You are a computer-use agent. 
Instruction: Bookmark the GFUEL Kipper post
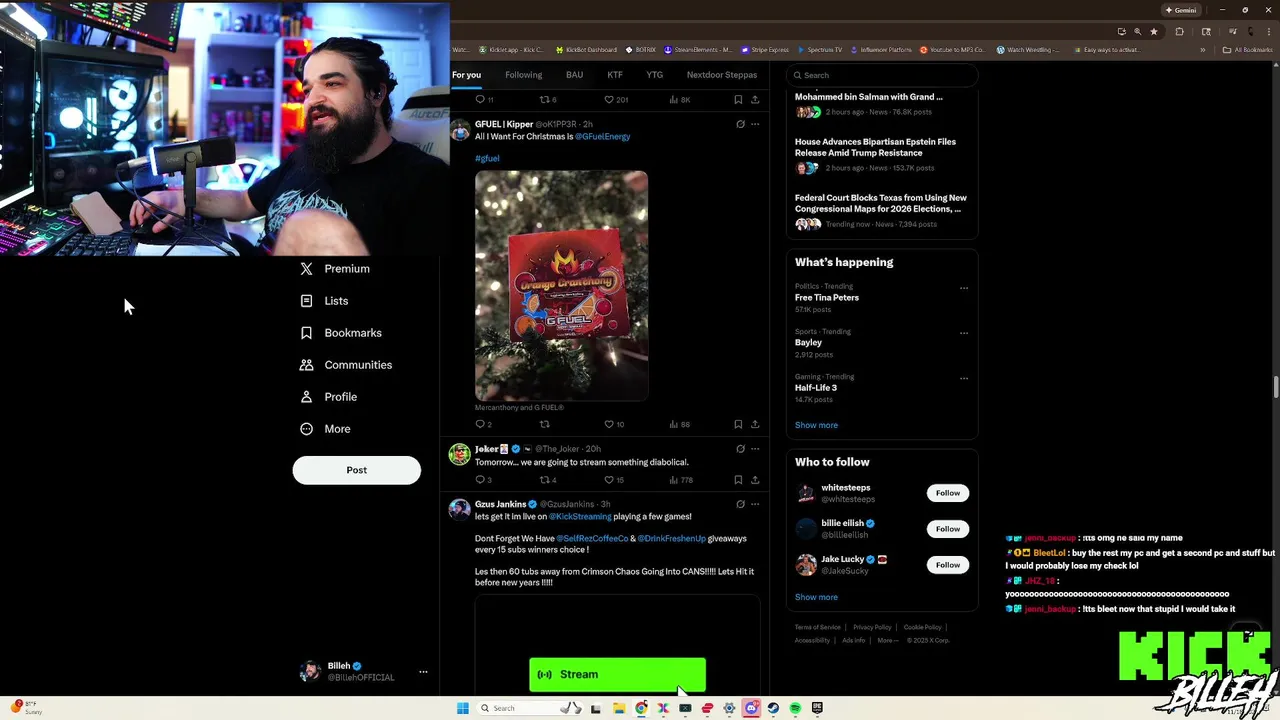tap(738, 424)
